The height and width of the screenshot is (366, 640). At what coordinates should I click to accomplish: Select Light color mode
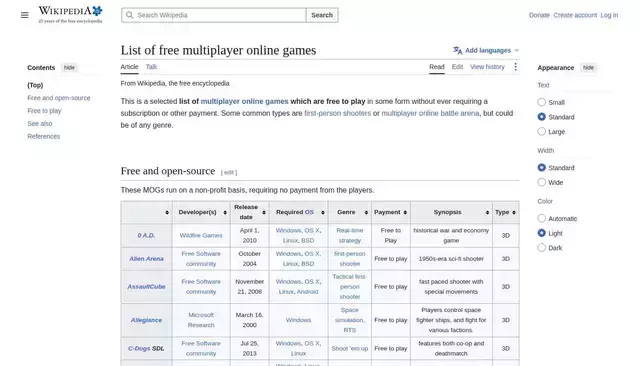(542, 233)
